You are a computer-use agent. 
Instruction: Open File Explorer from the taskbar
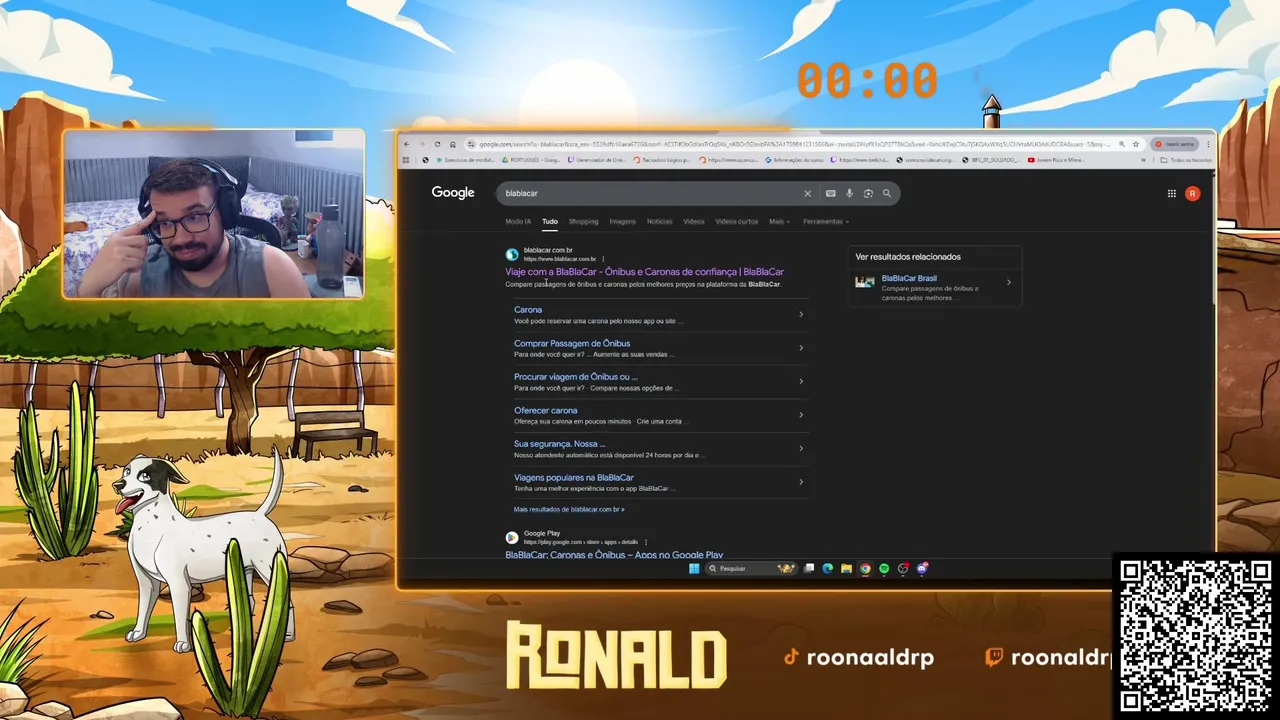click(x=846, y=568)
